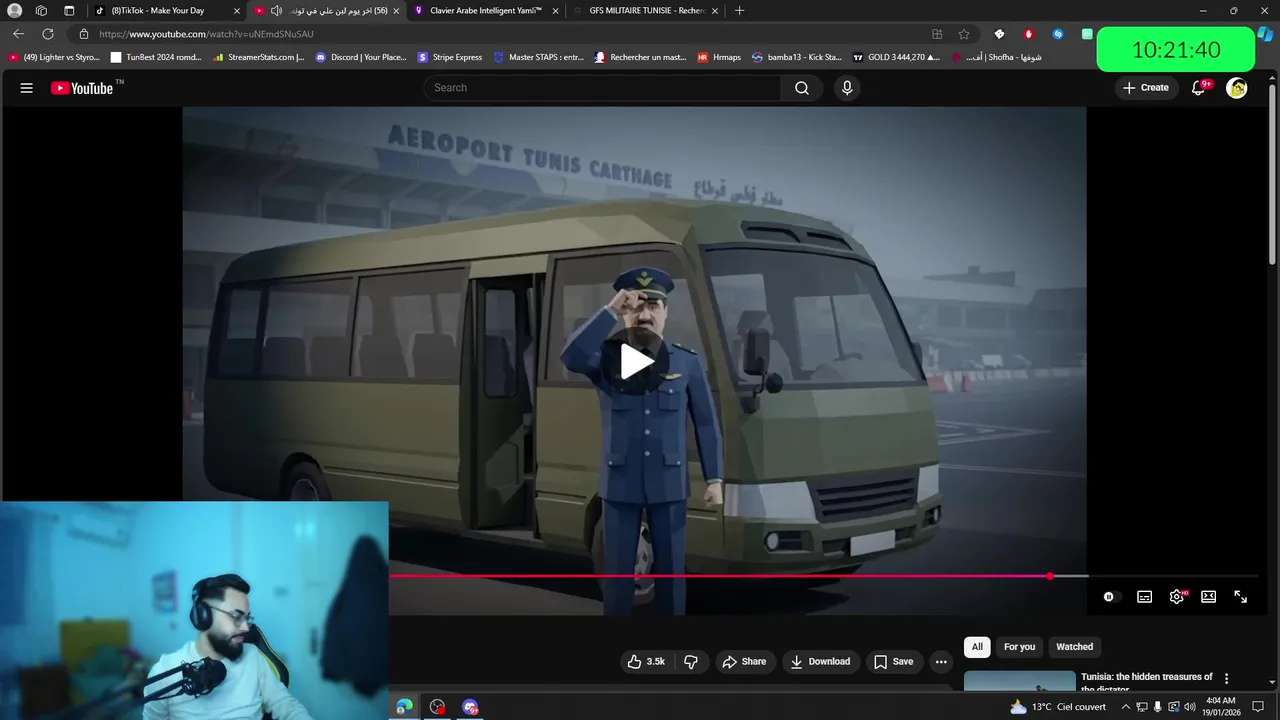Play the video with center play button
1280x720 pixels.
pyautogui.click(x=636, y=362)
